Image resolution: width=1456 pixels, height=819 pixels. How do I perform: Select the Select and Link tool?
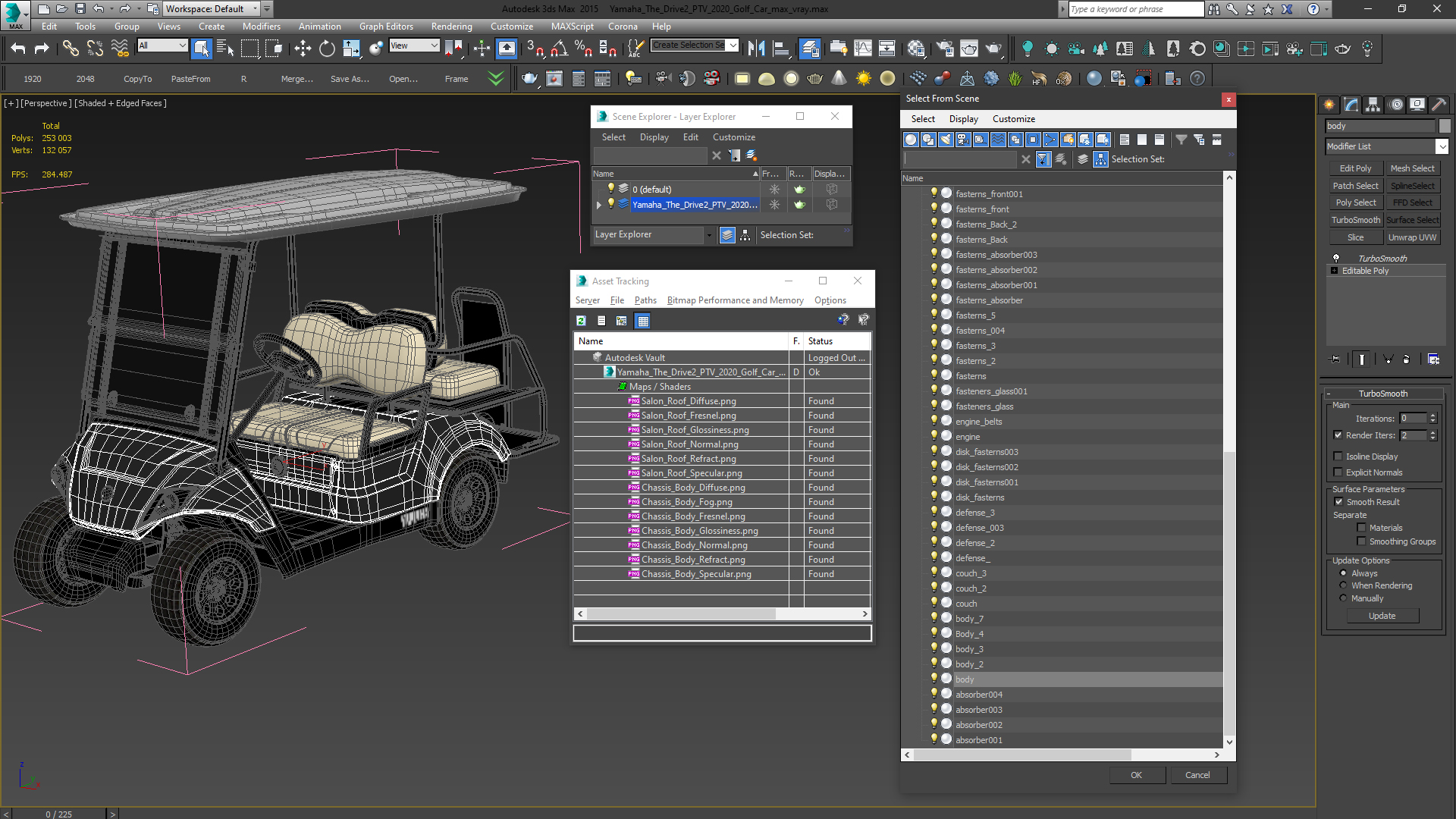71,49
